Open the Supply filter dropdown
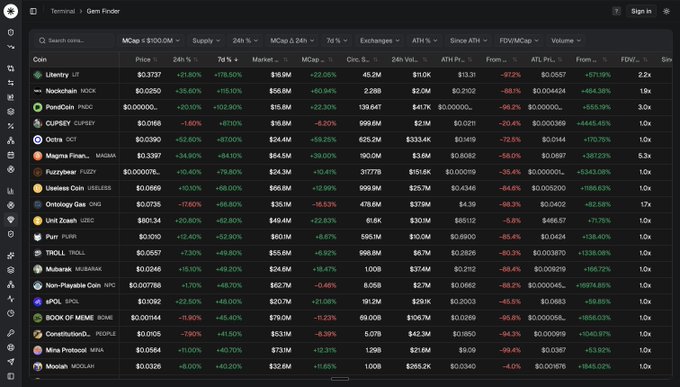Screen dimensions: 680x387 point(206,40)
